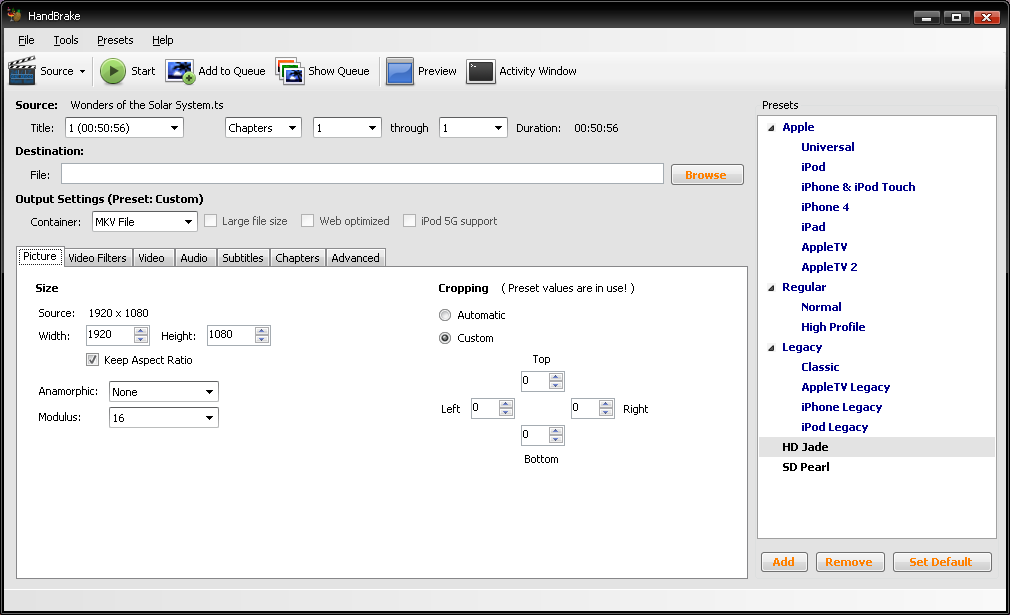
Task: Open the Activity Window terminal icon
Action: [481, 71]
